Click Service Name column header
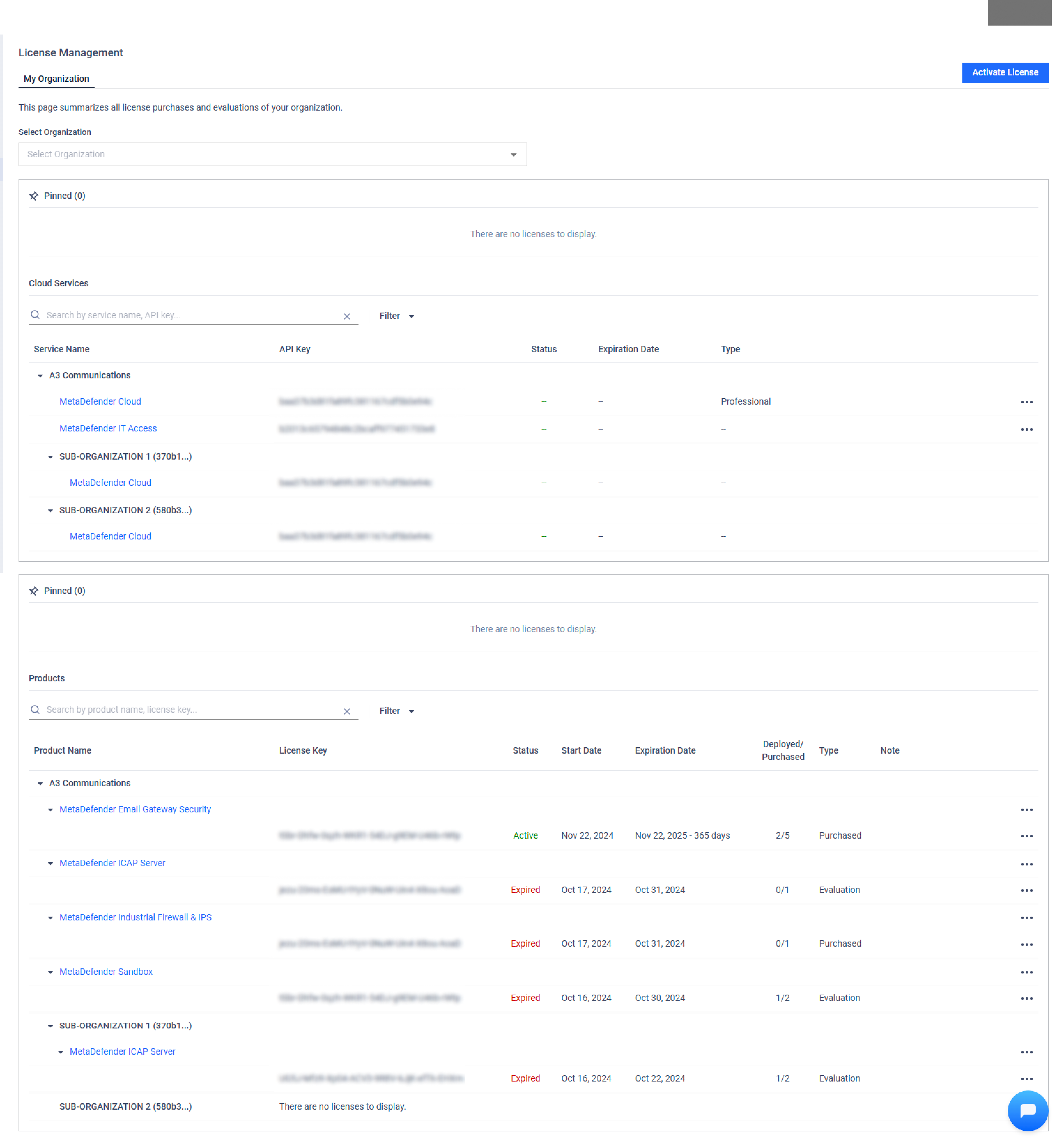 [62, 349]
